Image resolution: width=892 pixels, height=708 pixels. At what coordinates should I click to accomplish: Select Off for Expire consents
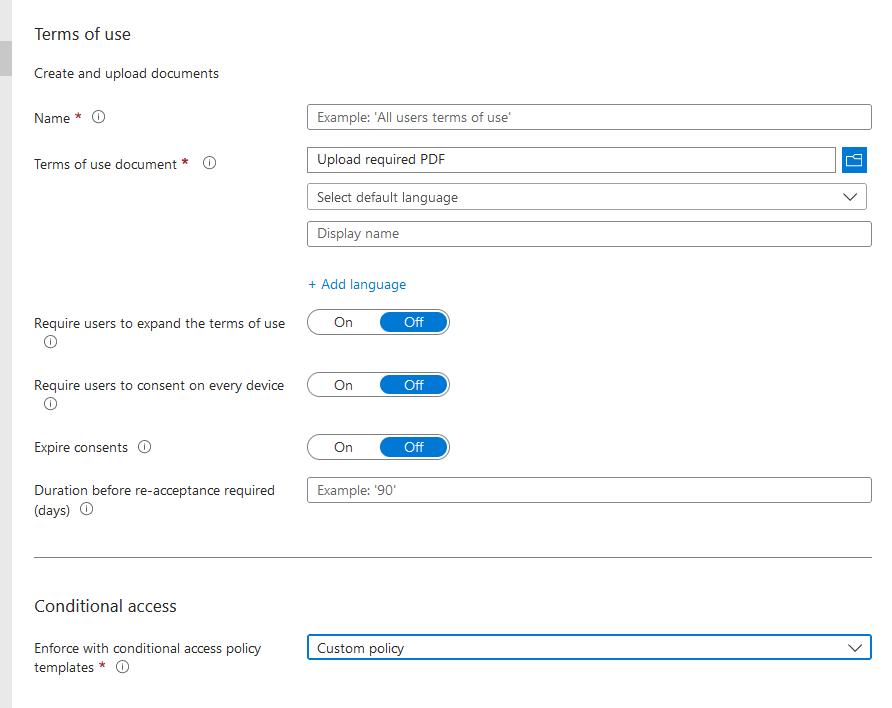pos(414,447)
